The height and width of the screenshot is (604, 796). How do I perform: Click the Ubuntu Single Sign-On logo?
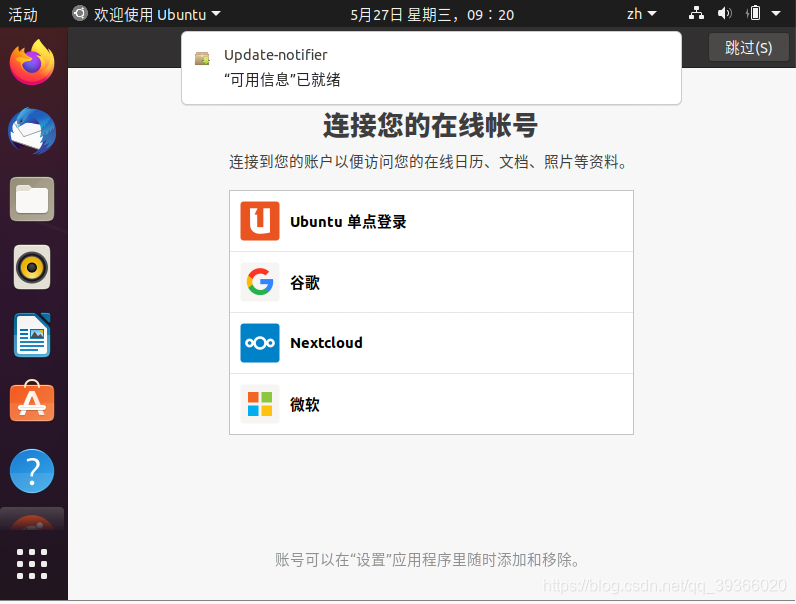(260, 221)
